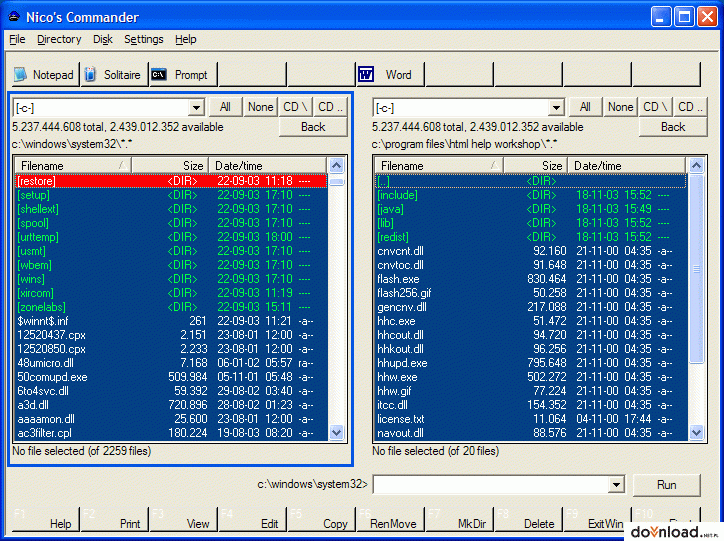The image size is (724, 541).
Task: Select the [include] directory
Action: click(531, 195)
